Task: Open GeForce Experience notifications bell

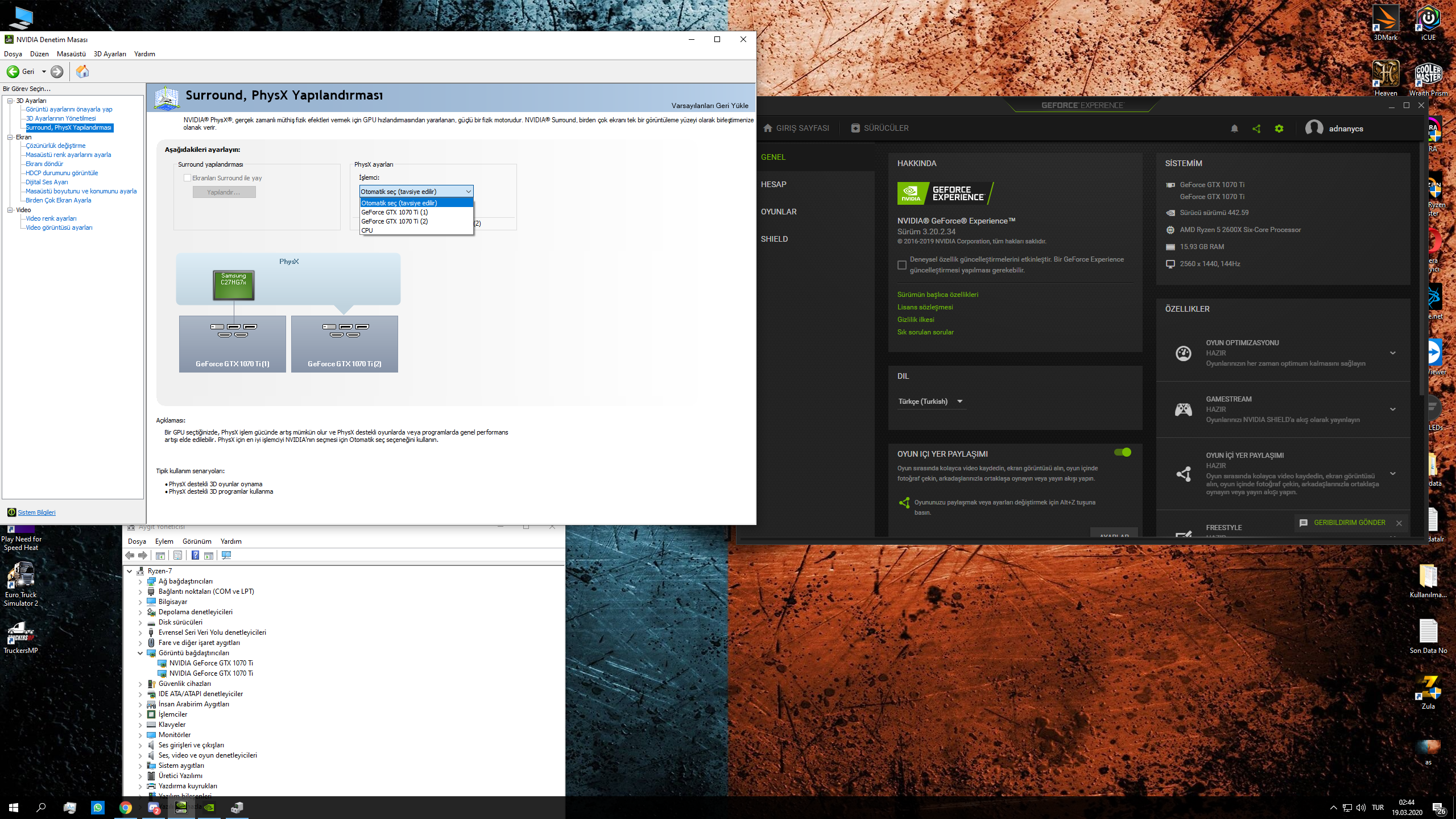Action: [x=1234, y=129]
